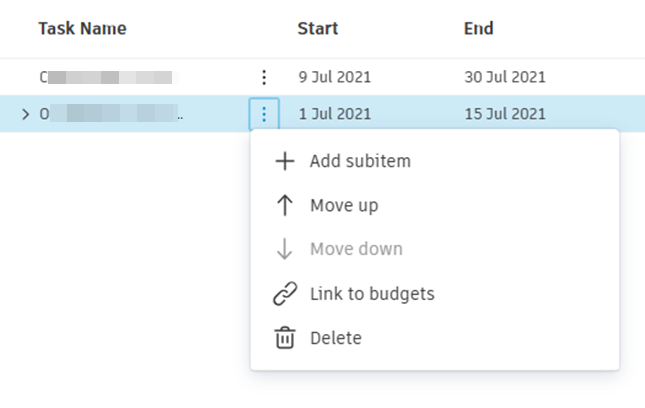The image size is (645, 408).
Task: Close the three-dot menu on the highlighted row
Action: (x=264, y=114)
